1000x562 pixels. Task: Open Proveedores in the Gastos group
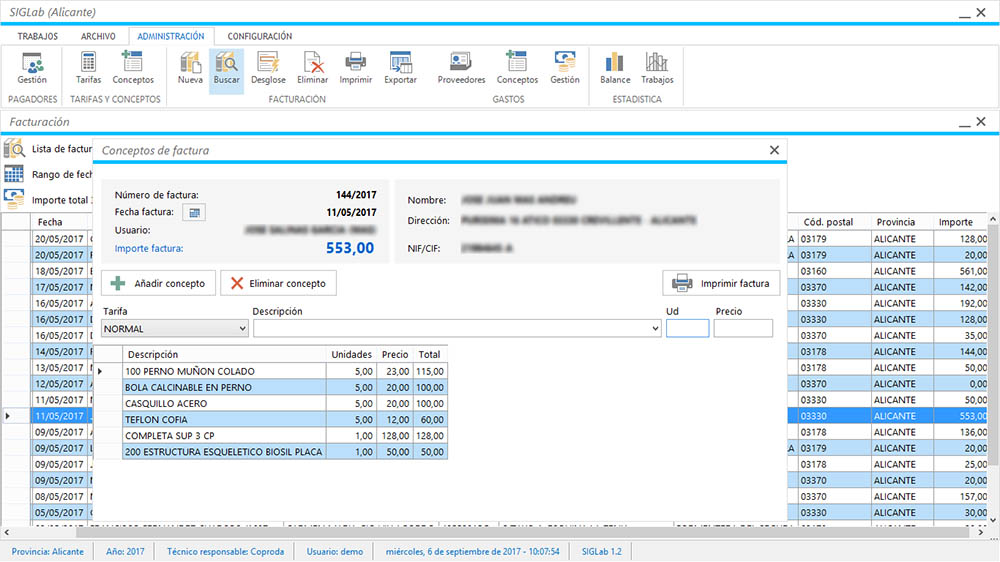coord(461,68)
